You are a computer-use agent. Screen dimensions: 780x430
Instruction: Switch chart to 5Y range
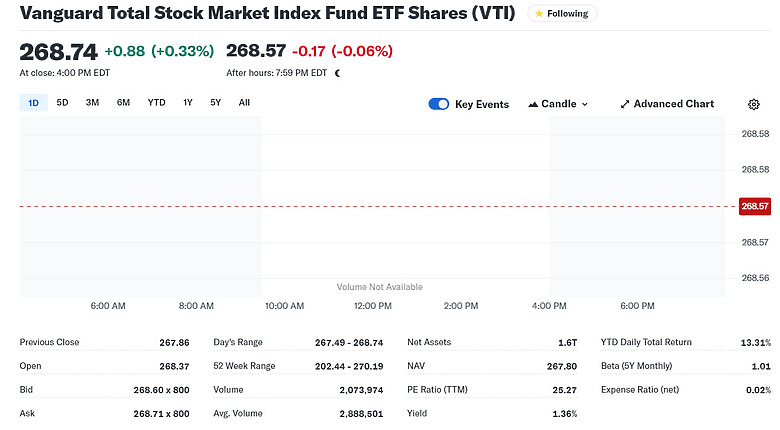pos(215,103)
